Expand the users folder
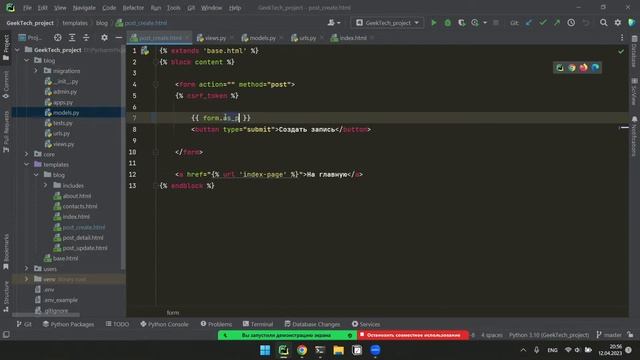The image size is (640, 360). pyautogui.click(x=27, y=269)
